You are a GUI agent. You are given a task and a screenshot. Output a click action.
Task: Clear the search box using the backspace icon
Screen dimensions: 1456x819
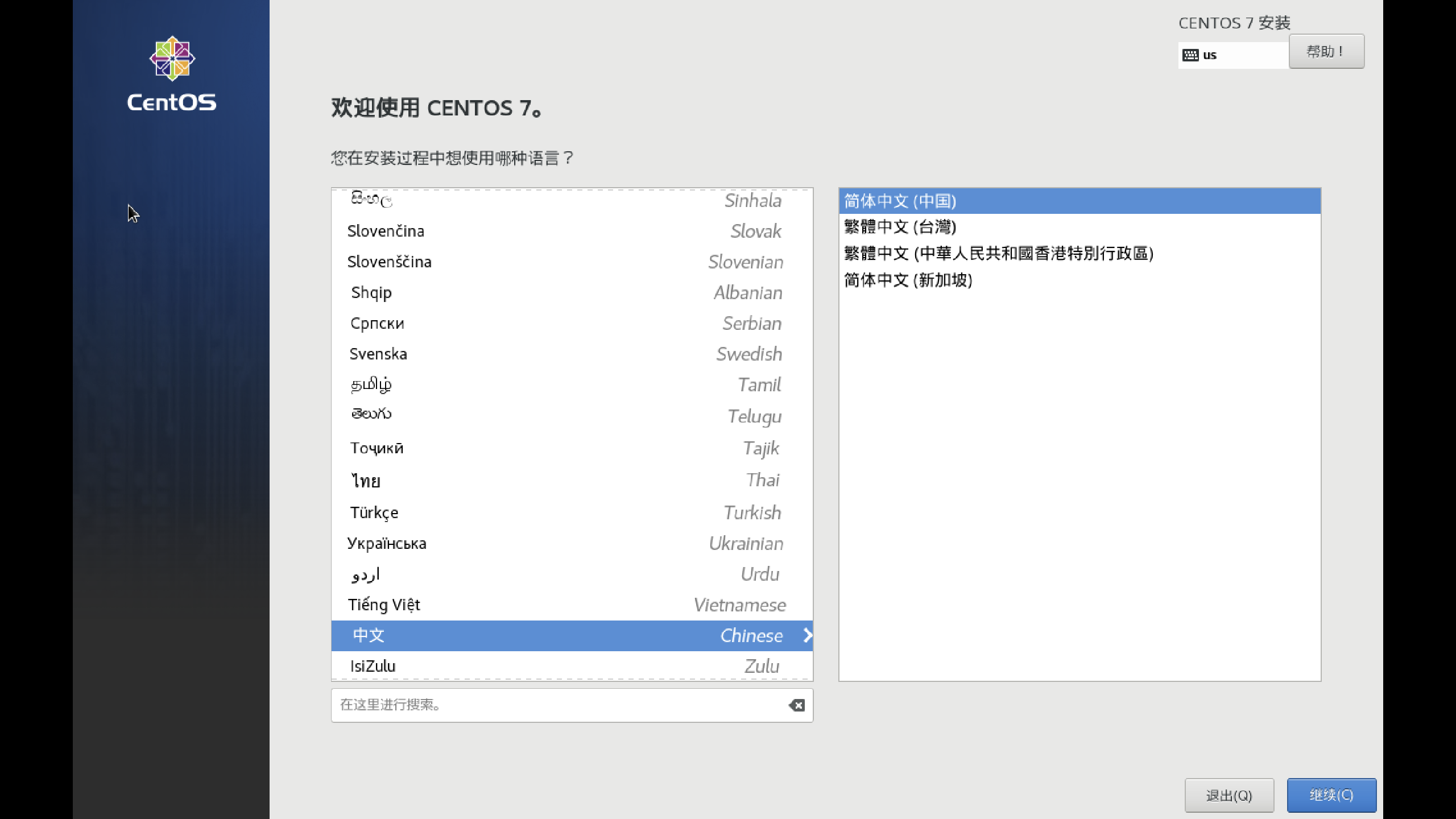tap(797, 705)
